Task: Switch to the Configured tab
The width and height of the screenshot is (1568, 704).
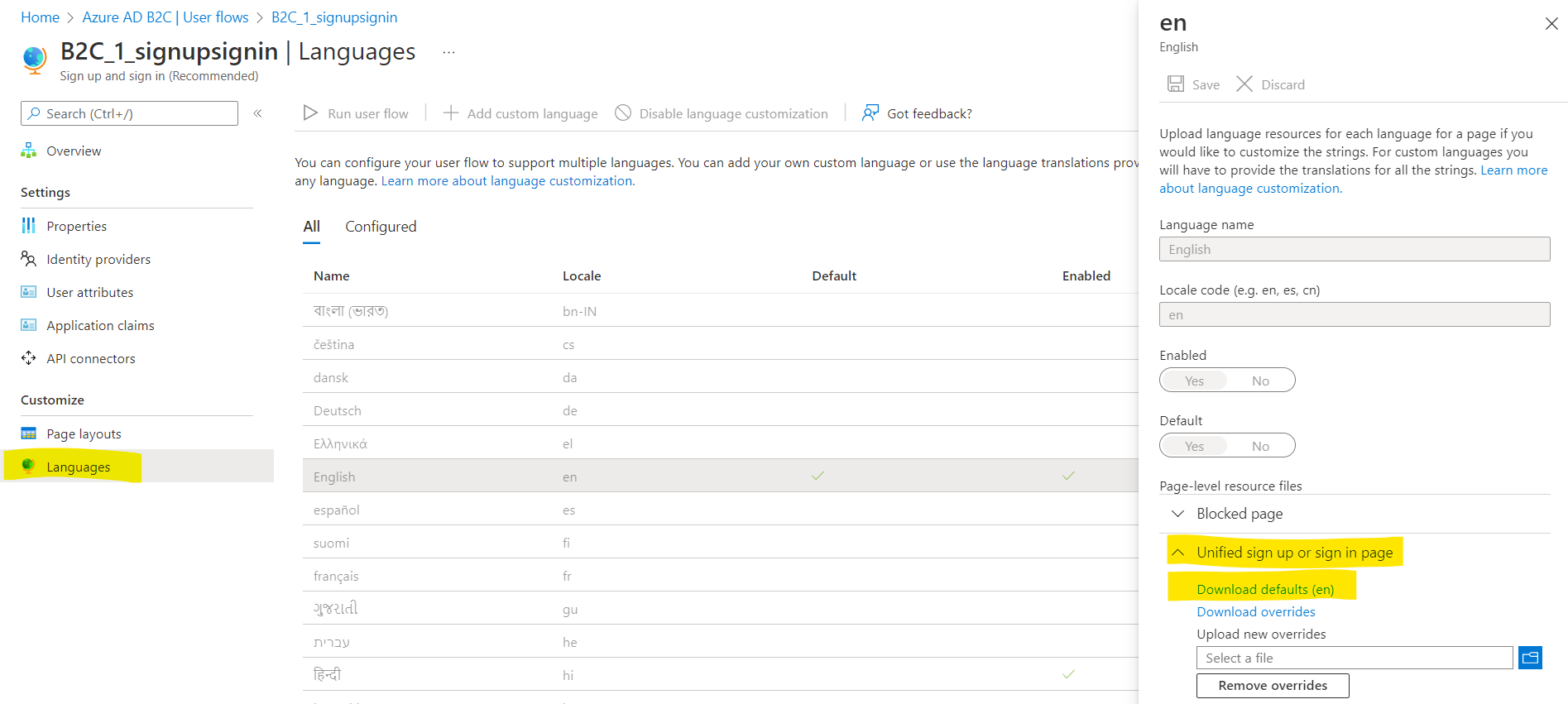Action: tap(381, 227)
